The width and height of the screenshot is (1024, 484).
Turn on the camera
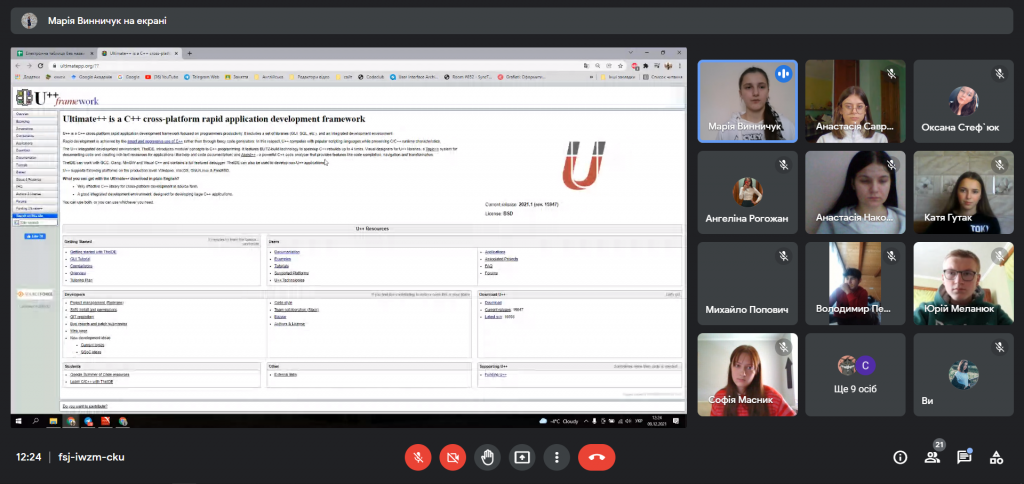click(x=452, y=457)
